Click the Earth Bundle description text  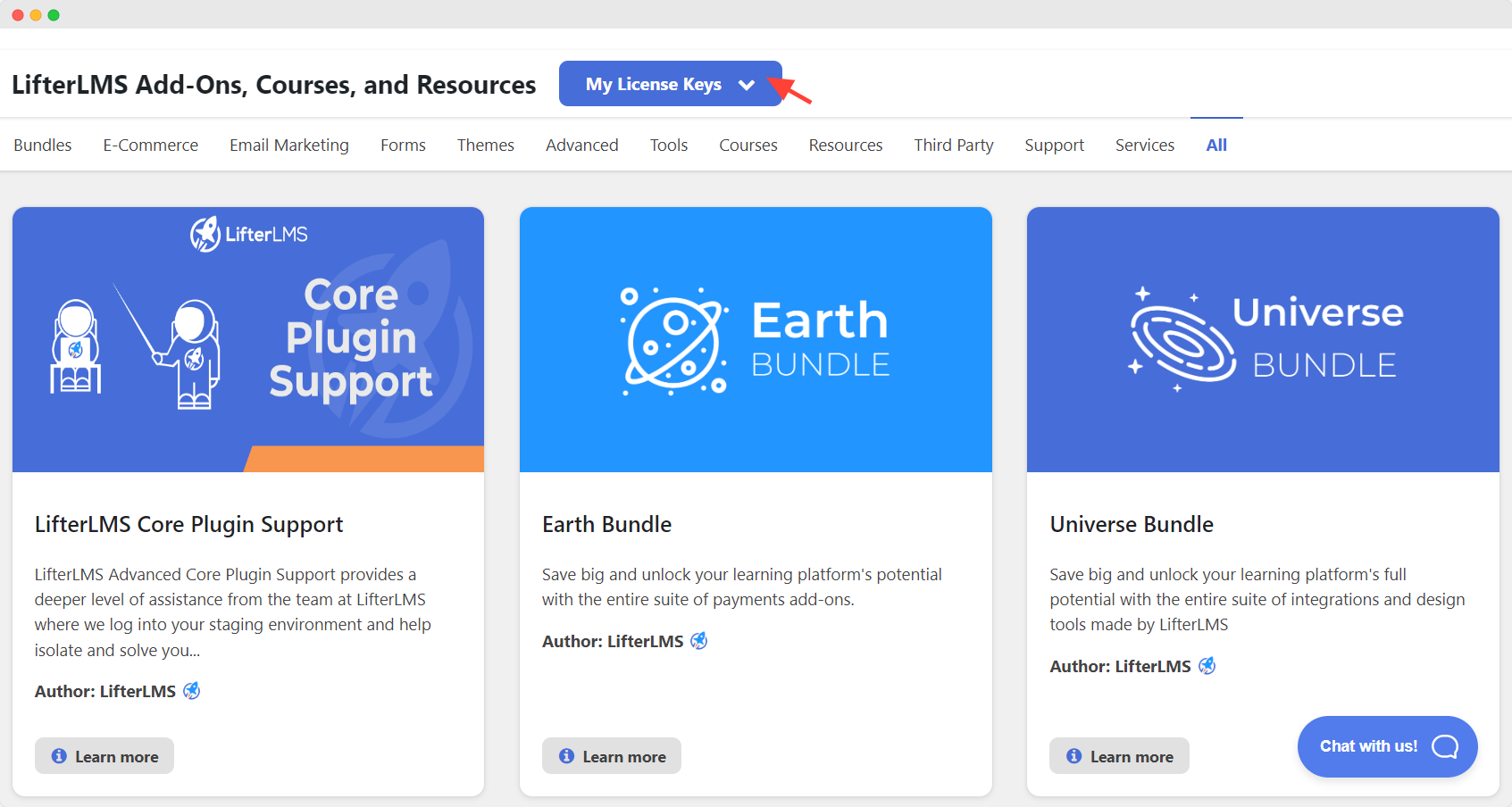pos(741,587)
